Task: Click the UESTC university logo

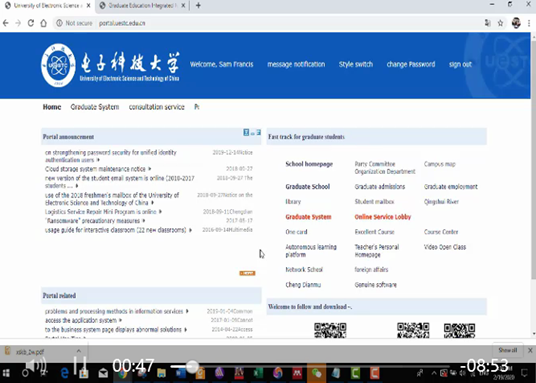Action: tap(58, 65)
